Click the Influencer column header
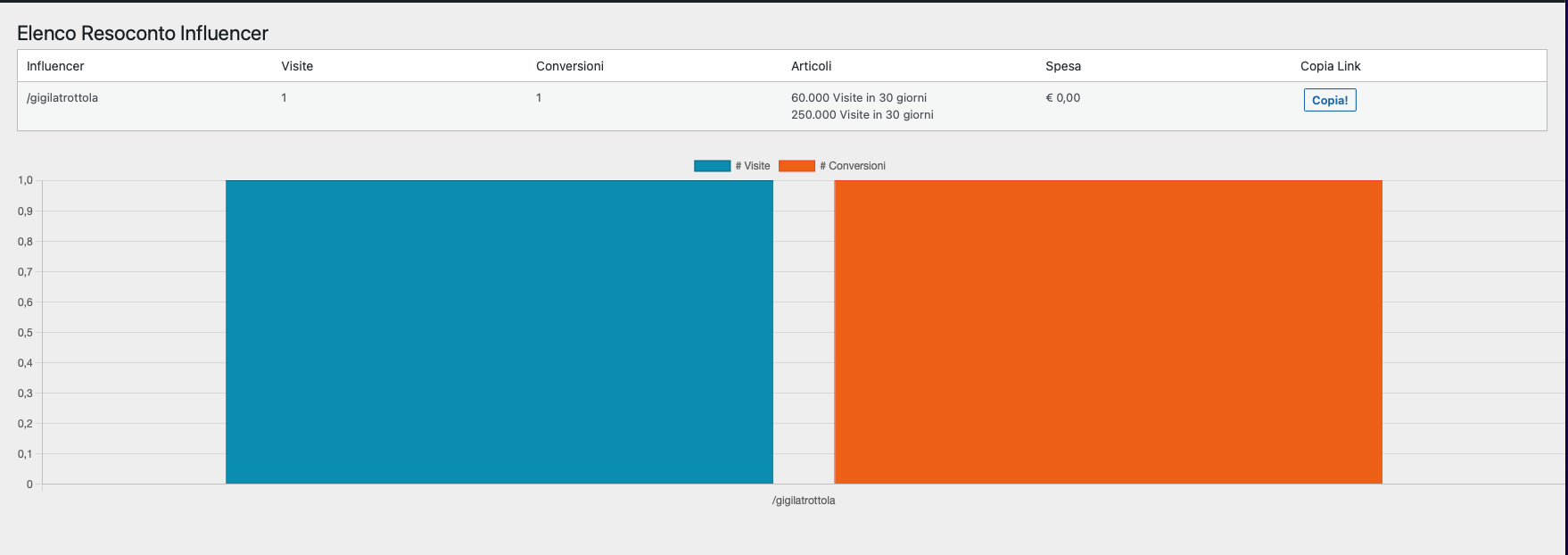 [x=55, y=66]
